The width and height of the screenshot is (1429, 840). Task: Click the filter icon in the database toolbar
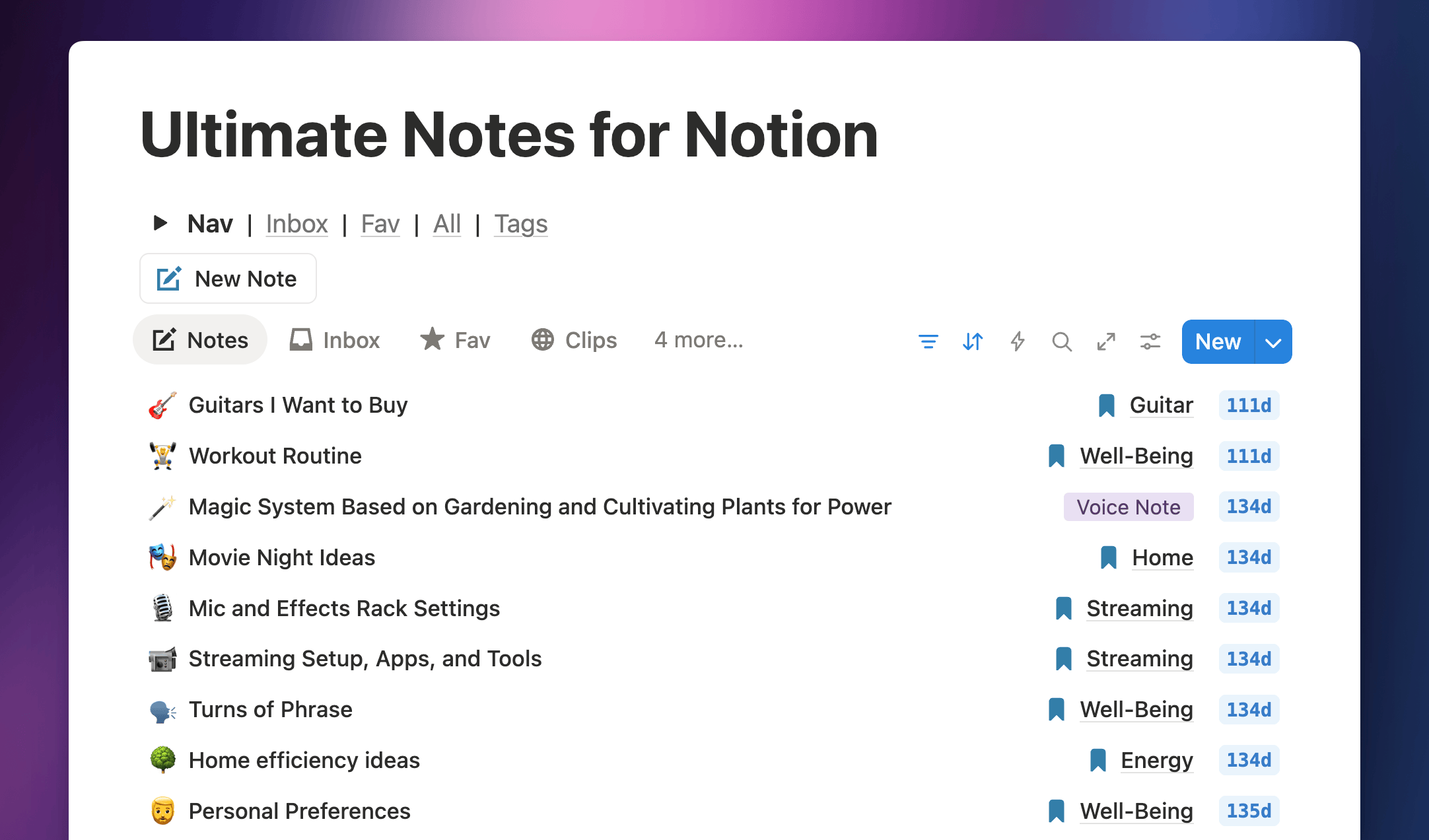[928, 341]
